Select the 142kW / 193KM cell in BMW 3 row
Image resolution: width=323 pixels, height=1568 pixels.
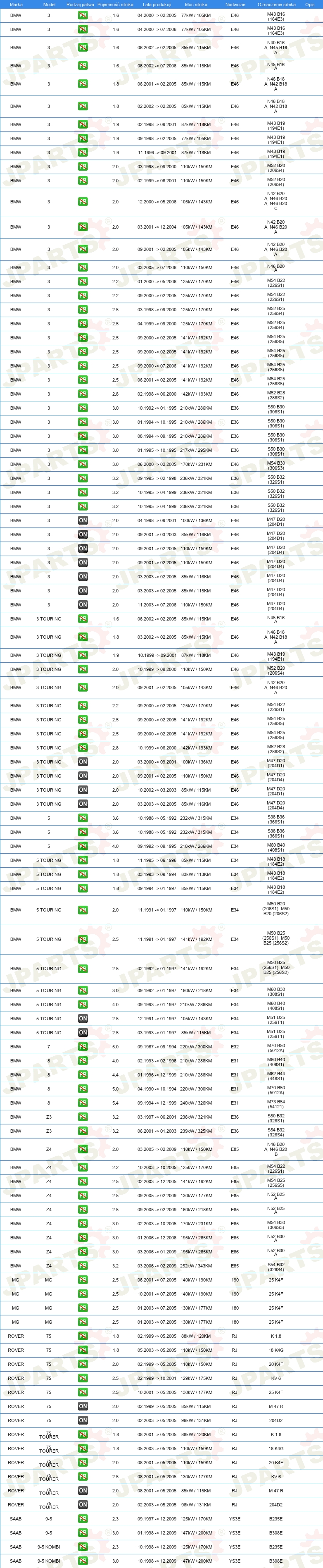click(x=196, y=394)
